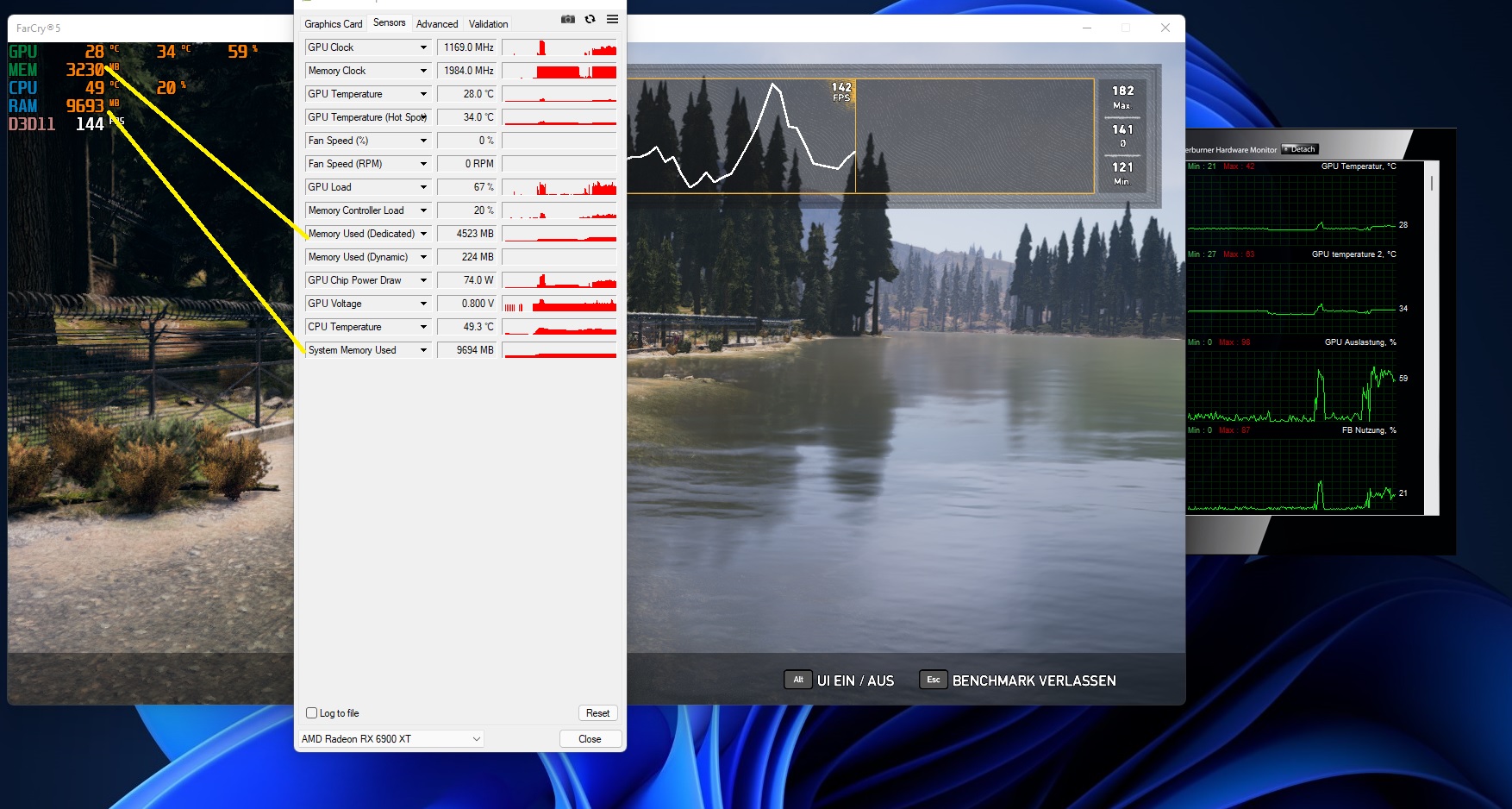Click UI EIN / AUS in the benchmark

tap(855, 680)
